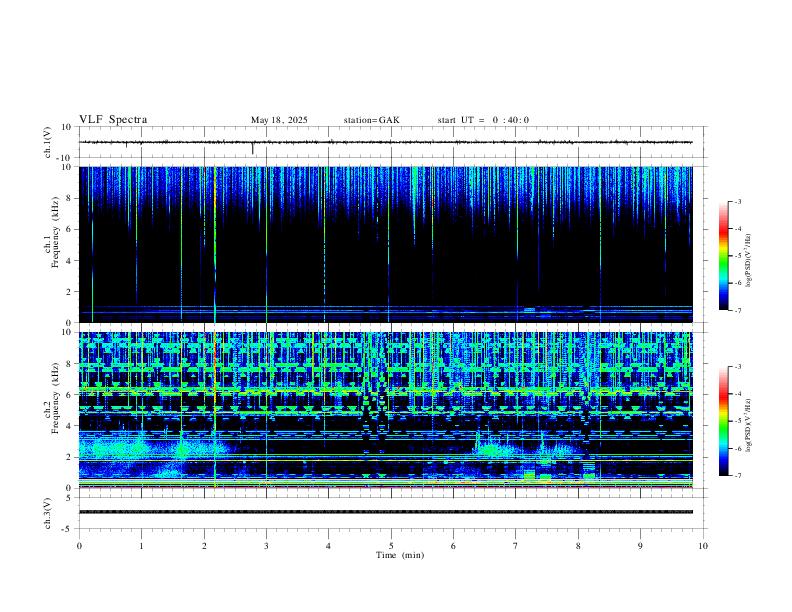
Task: Click the time axis tick label "9"
Action: (x=640, y=546)
